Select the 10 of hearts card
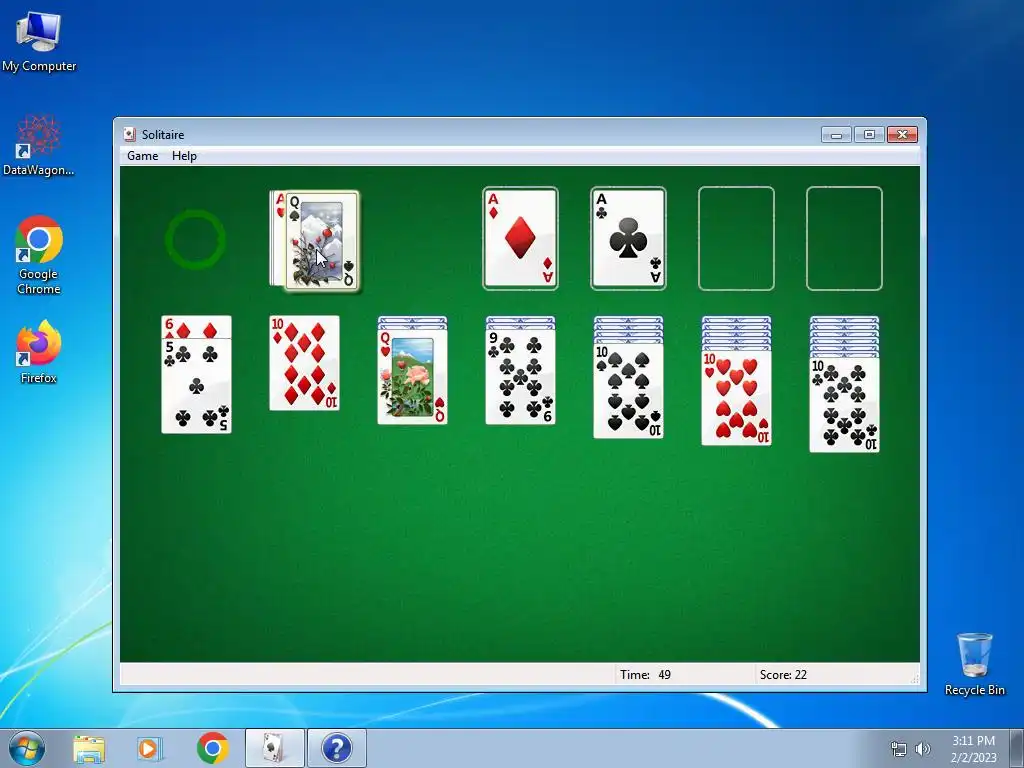Screen dimensions: 1024x768 point(737,398)
